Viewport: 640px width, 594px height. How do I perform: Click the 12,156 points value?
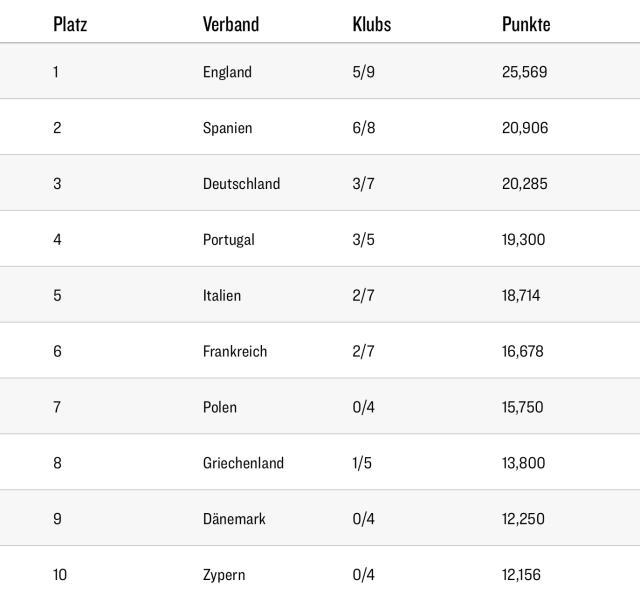point(522,575)
